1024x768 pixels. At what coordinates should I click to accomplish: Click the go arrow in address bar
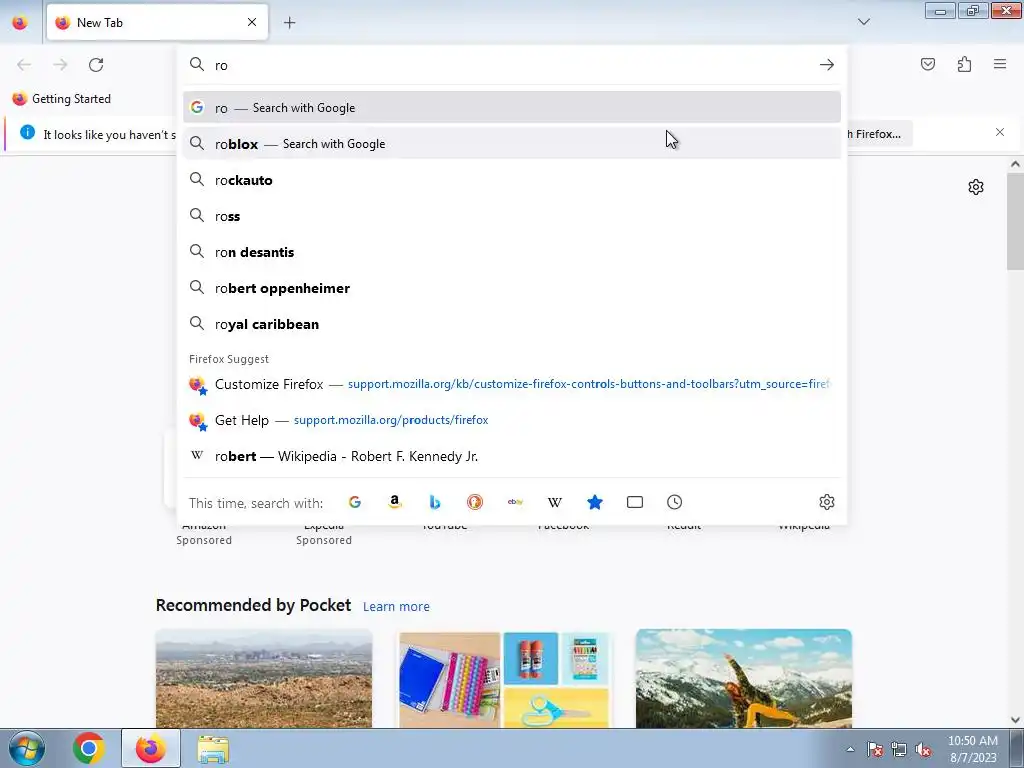coord(827,65)
